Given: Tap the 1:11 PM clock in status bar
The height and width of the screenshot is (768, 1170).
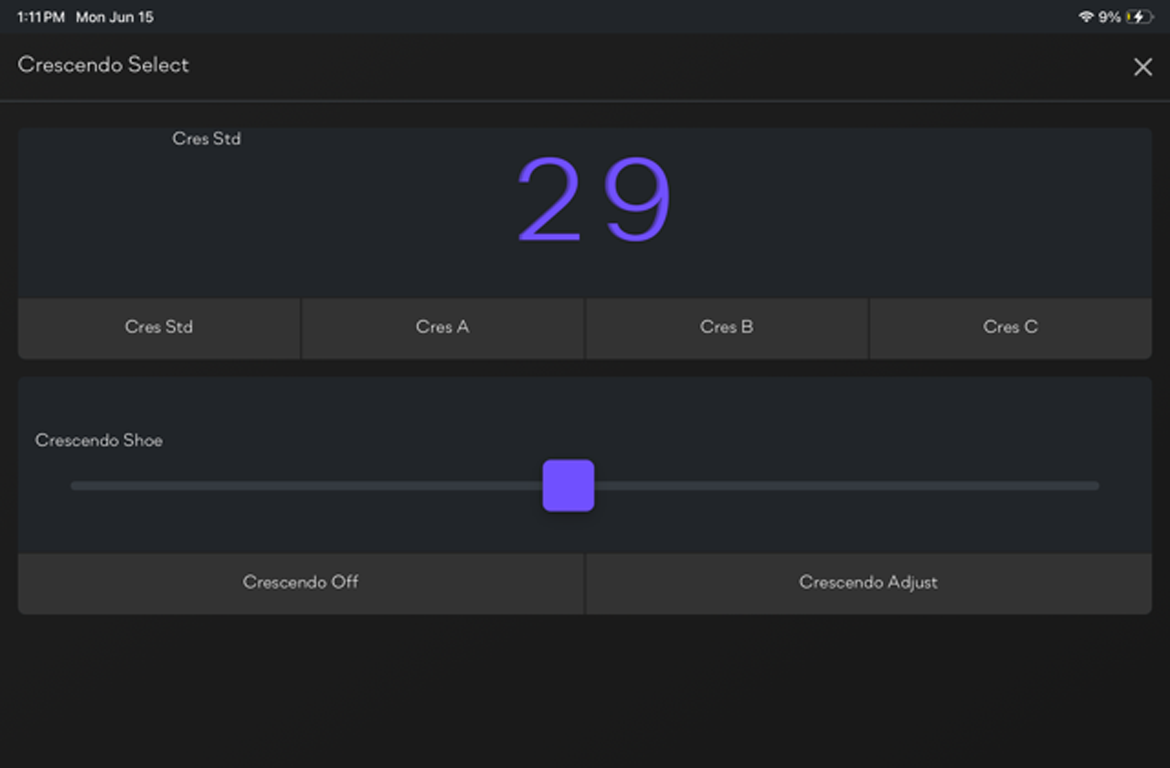Looking at the screenshot, I should pyautogui.click(x=41, y=17).
